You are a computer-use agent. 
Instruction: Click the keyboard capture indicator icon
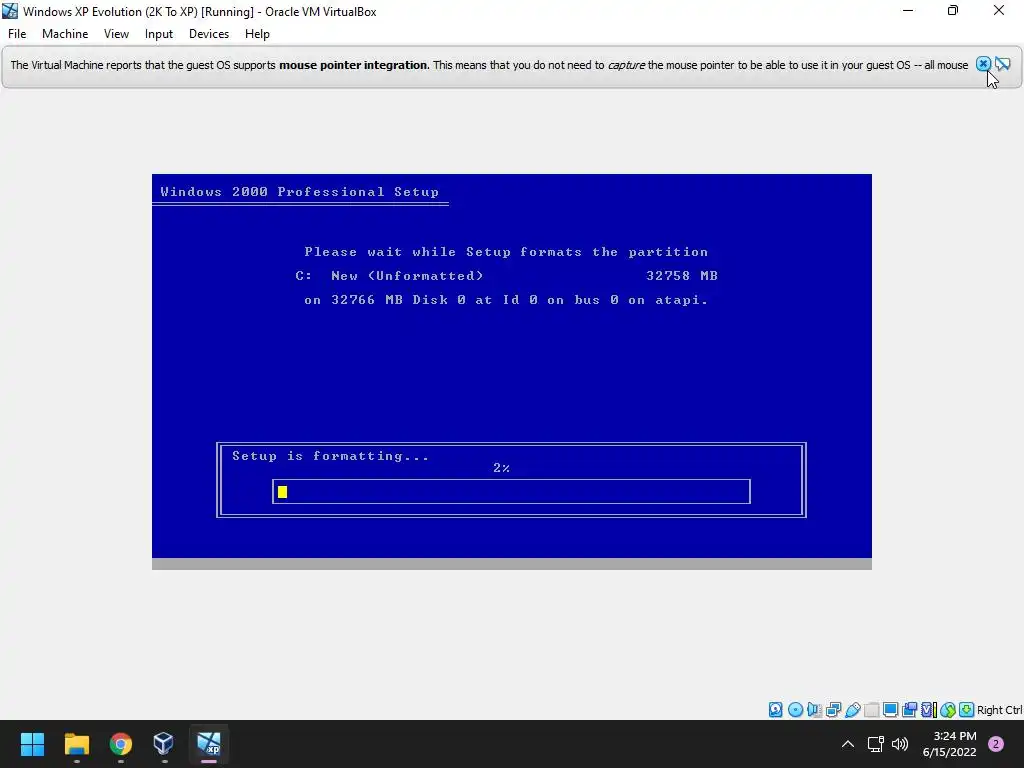click(967, 710)
